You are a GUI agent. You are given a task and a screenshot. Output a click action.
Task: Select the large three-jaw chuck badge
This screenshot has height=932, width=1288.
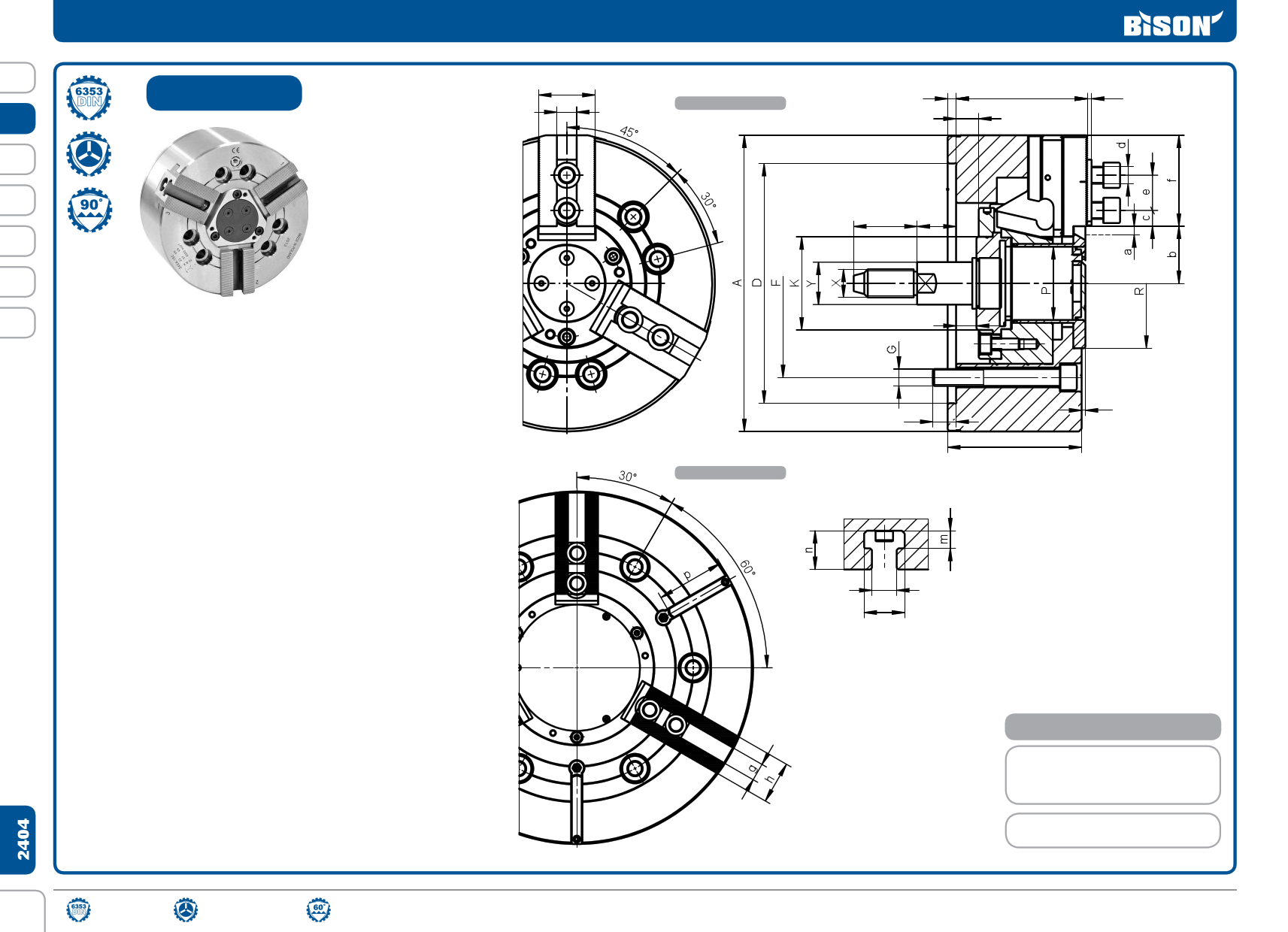89,154
